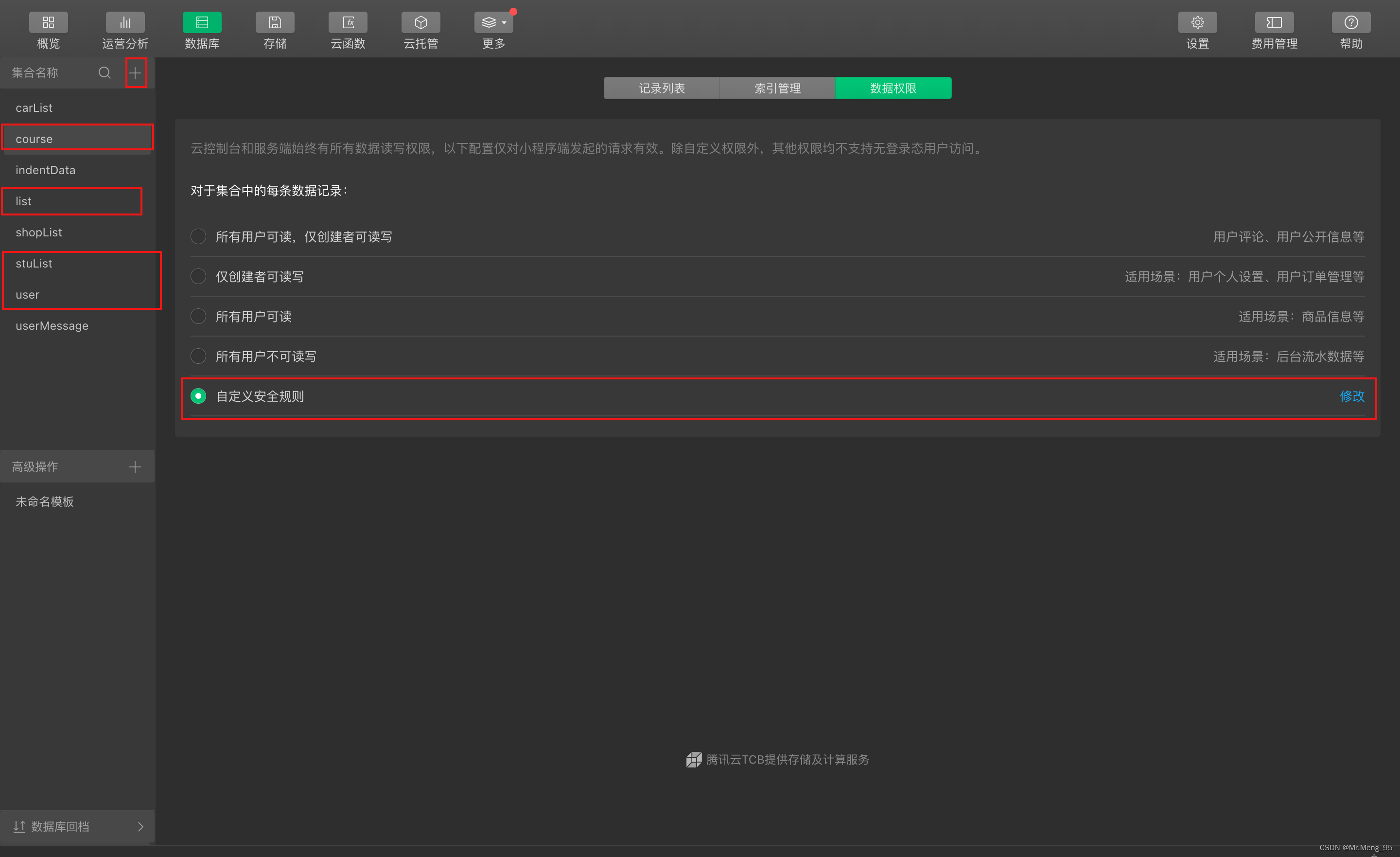Add a new collection with plus icon
The width and height of the screenshot is (1400, 857).
(x=135, y=73)
